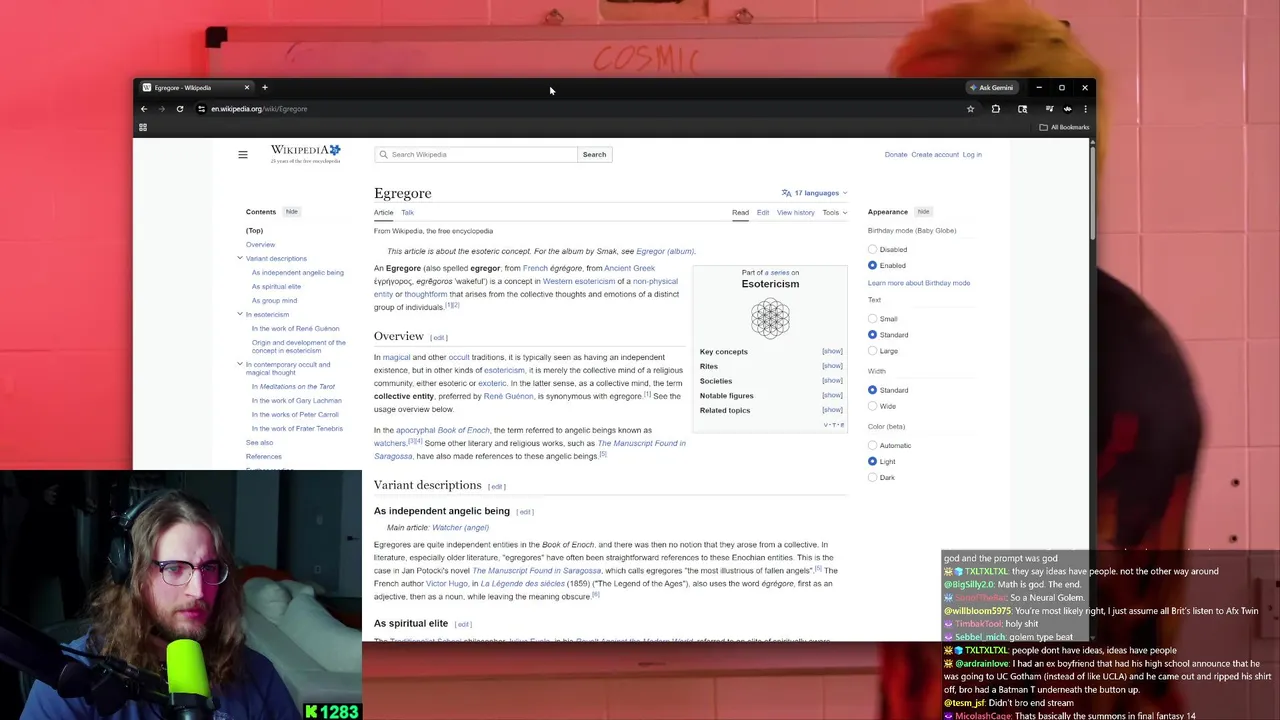The image size is (1280, 720).
Task: Open the Wikipedia hamburger main menu
Action: 243,155
